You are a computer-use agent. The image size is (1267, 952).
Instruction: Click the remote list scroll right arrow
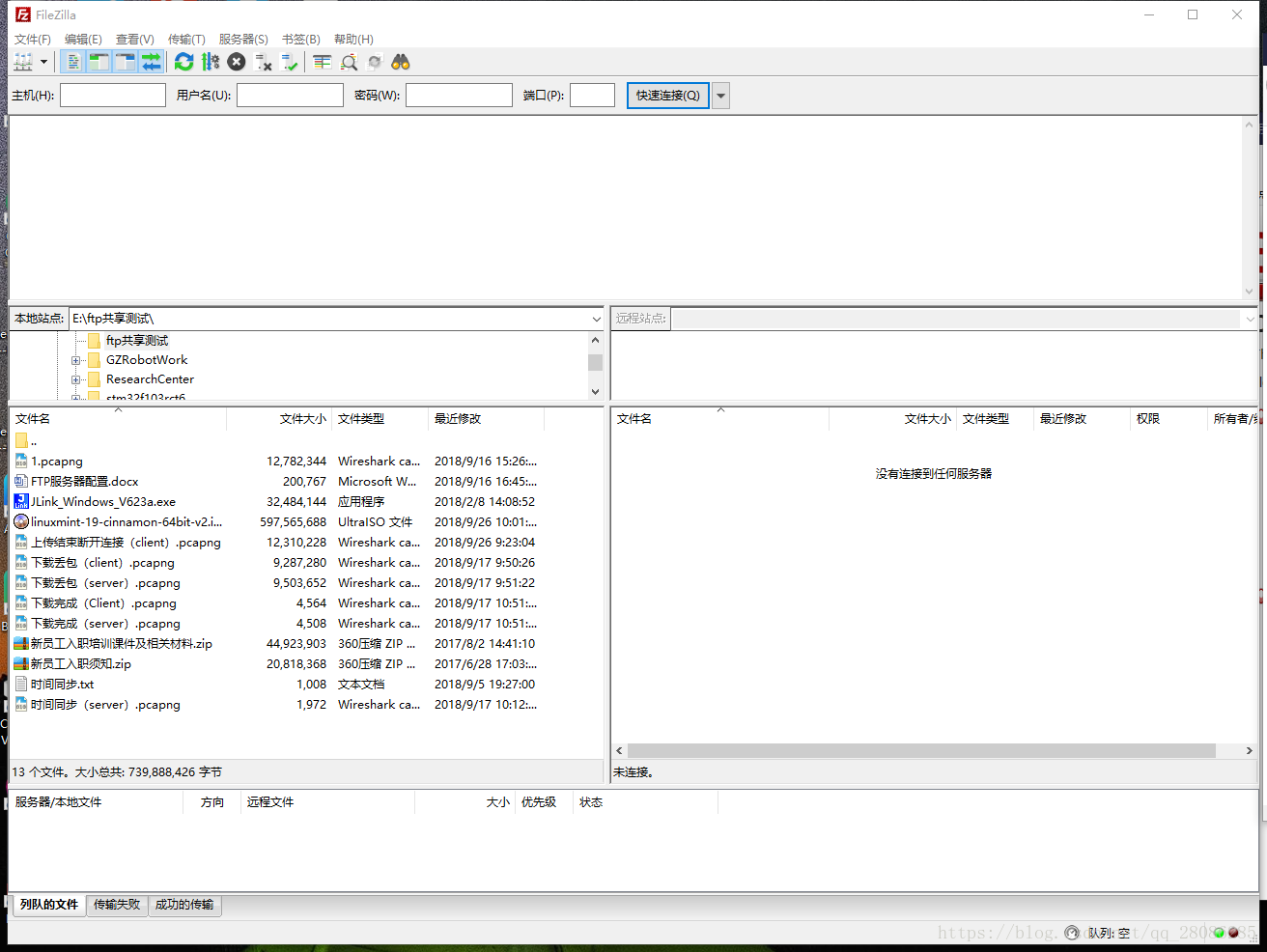pyautogui.click(x=1249, y=750)
